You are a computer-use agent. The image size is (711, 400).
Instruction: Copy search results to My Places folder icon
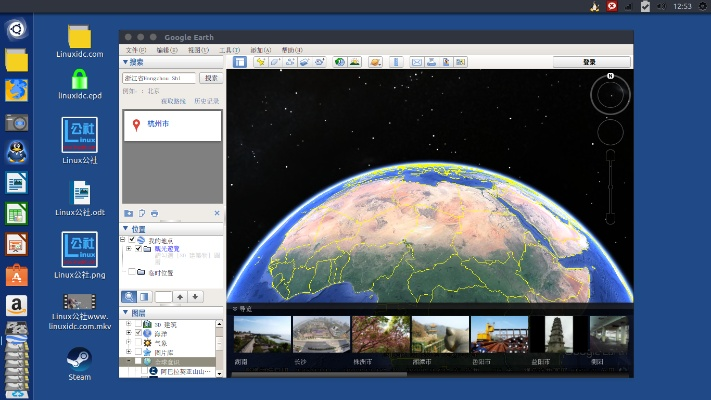point(129,213)
